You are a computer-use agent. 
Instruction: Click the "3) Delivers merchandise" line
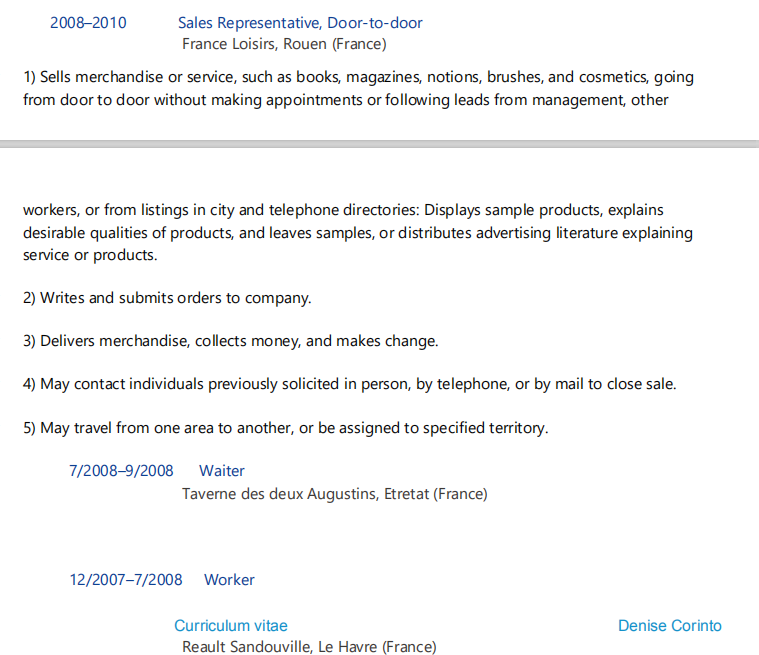point(231,341)
